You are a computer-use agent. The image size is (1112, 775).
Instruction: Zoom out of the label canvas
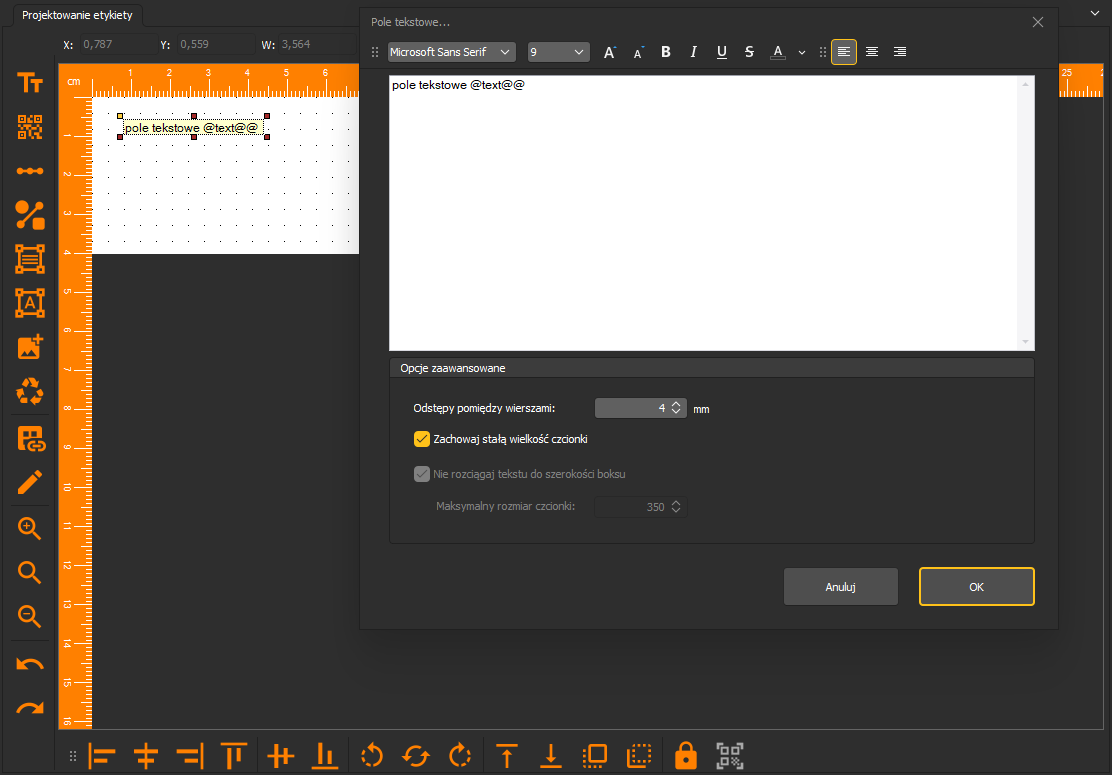29,616
